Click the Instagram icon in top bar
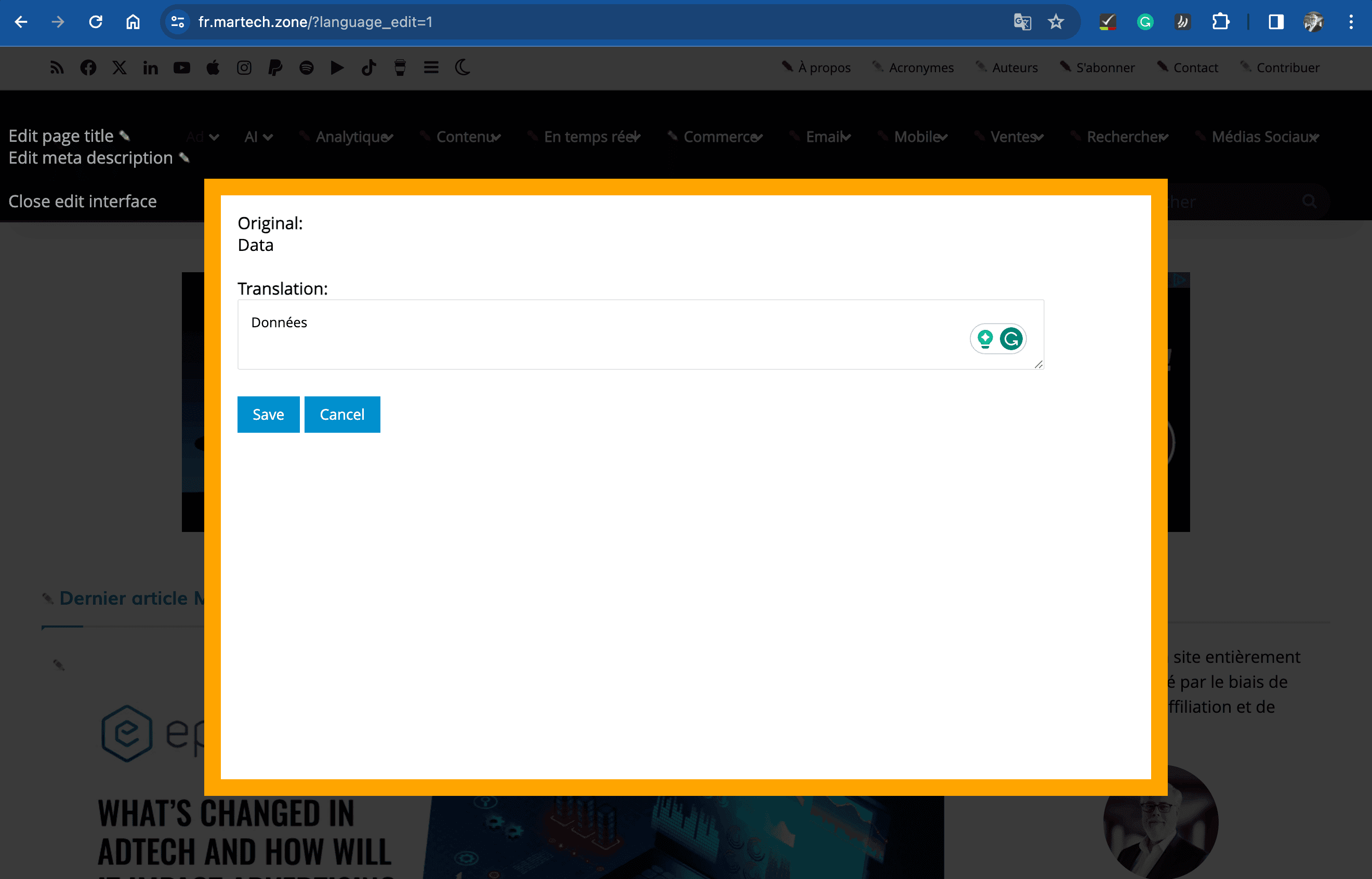Viewport: 1372px width, 879px height. [x=244, y=68]
